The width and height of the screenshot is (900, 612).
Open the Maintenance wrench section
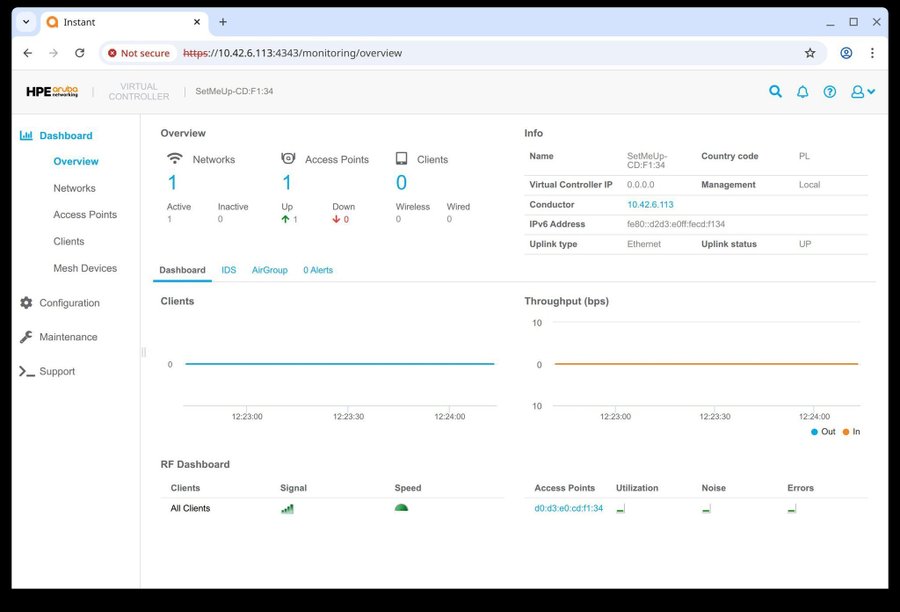coord(67,337)
